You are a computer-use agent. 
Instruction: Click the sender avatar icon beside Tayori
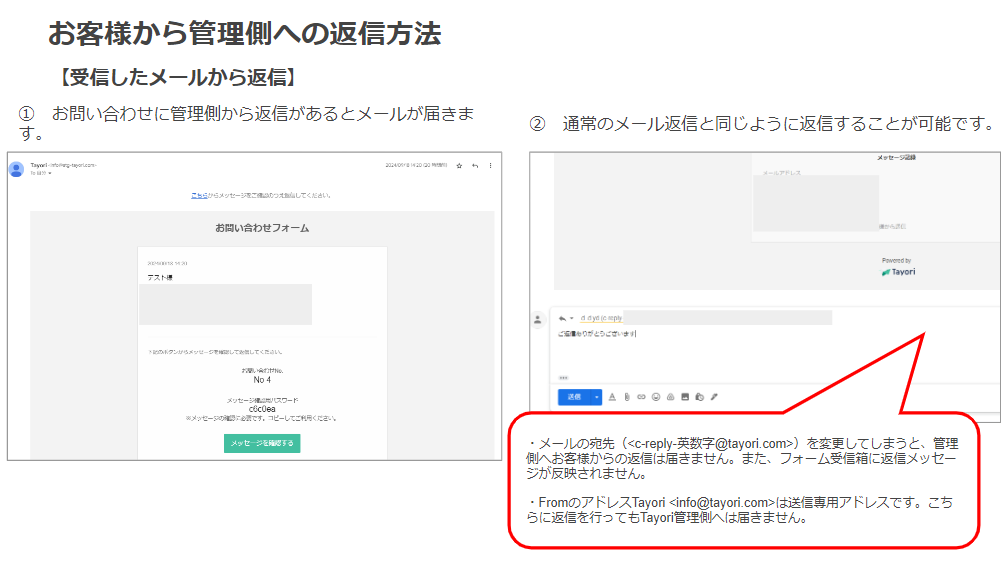click(x=17, y=169)
